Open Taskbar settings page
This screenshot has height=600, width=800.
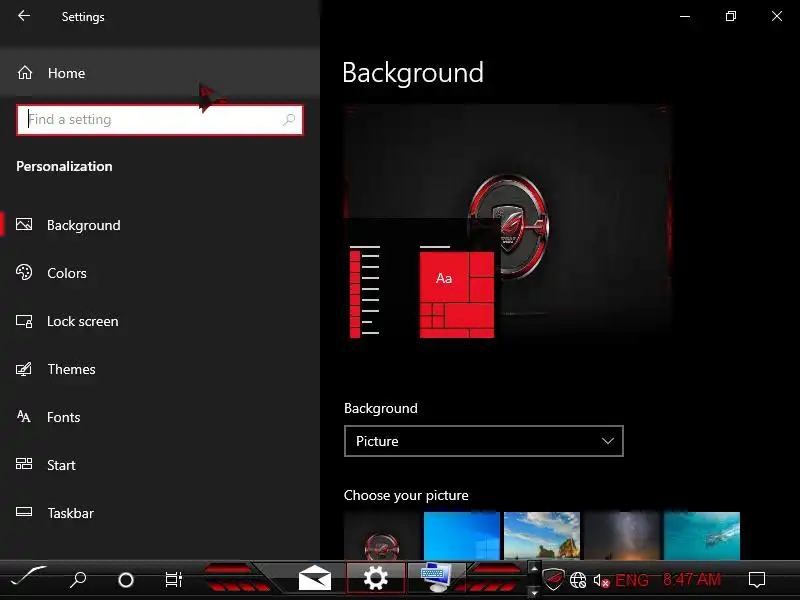160,513
